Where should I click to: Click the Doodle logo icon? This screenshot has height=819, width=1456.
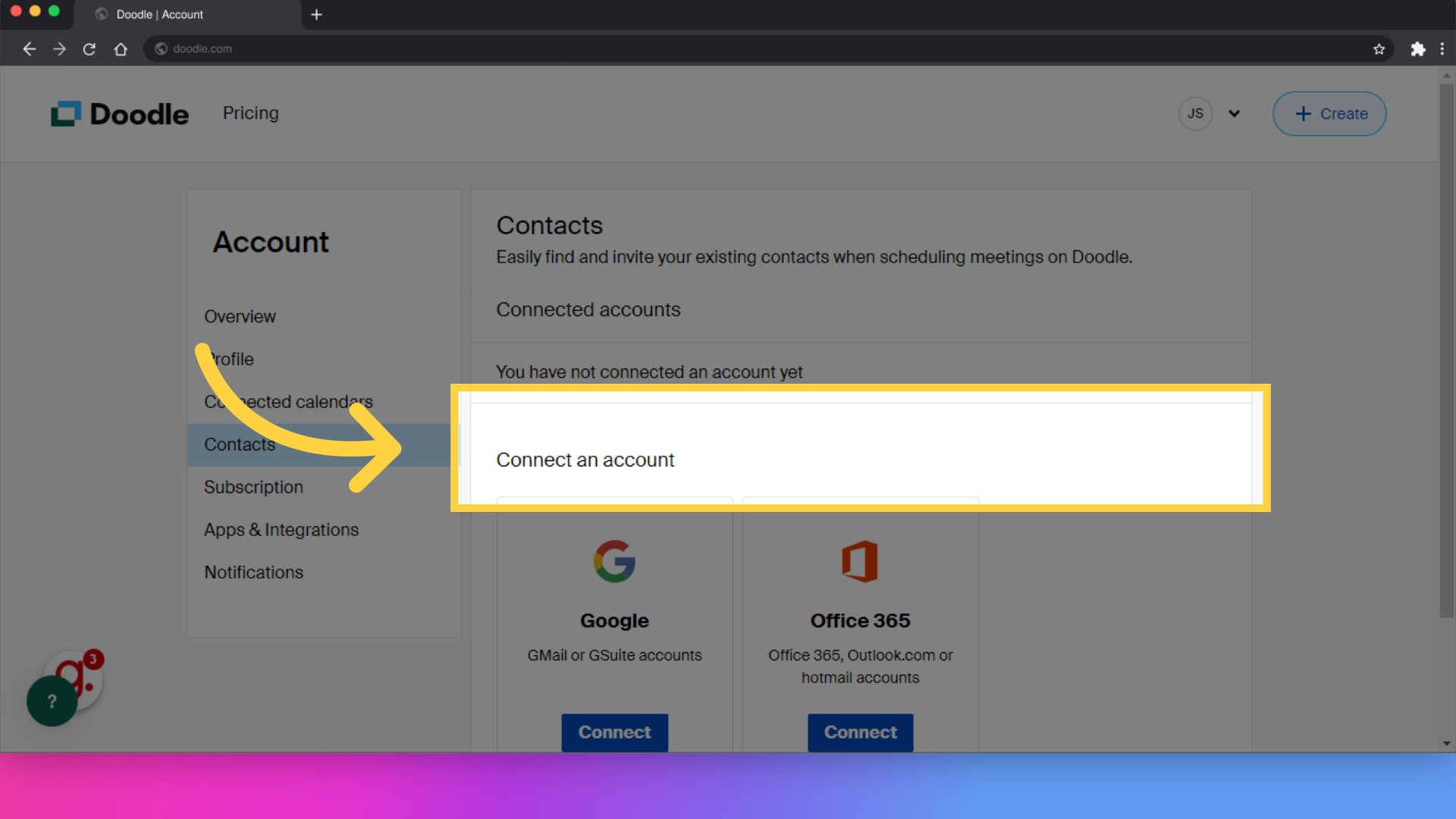click(x=65, y=113)
